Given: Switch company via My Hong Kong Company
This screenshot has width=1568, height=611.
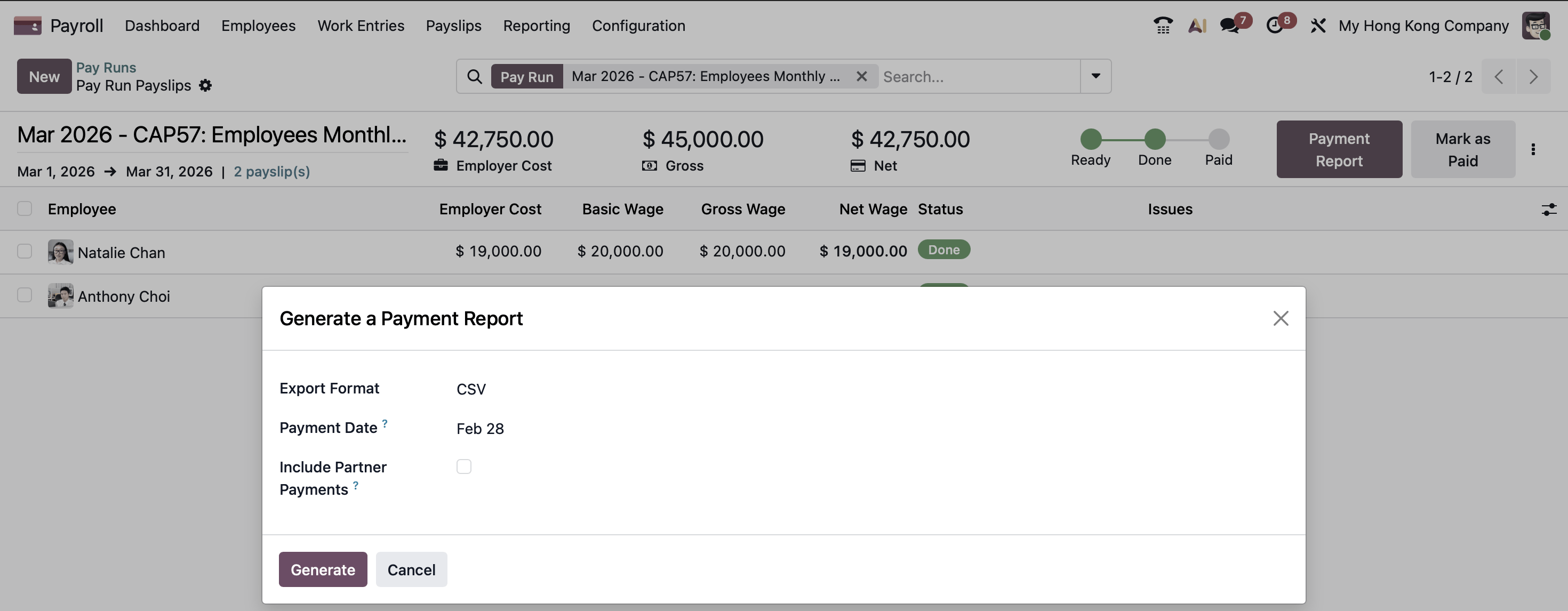Looking at the screenshot, I should [x=1423, y=26].
